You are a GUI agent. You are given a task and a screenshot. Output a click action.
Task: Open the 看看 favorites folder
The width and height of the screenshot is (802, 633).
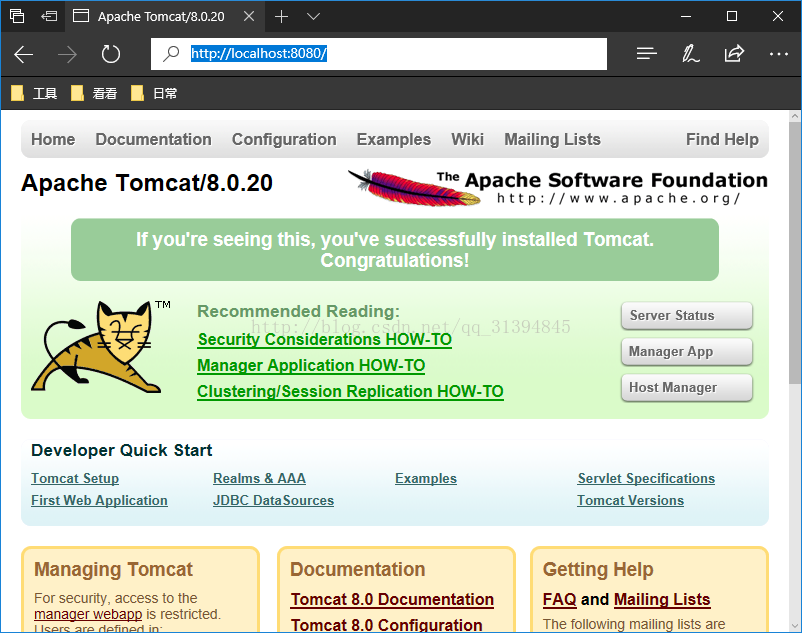coord(94,94)
